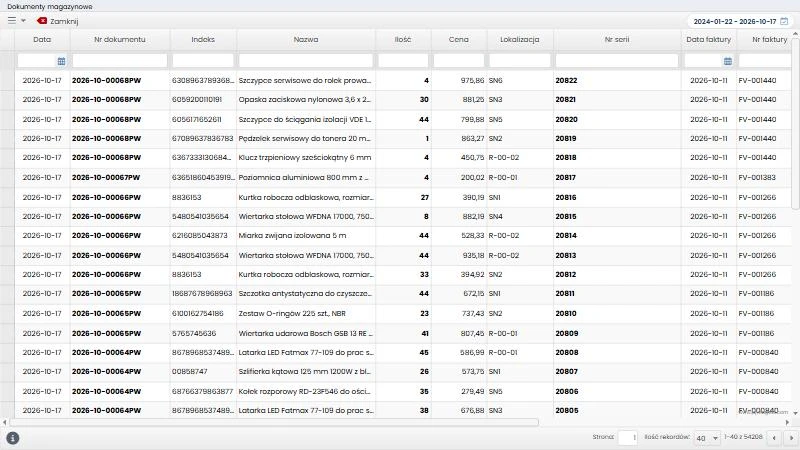Click the scroll right arrow of horizontal scrollbar
800x450 pixels.
coord(787,422)
